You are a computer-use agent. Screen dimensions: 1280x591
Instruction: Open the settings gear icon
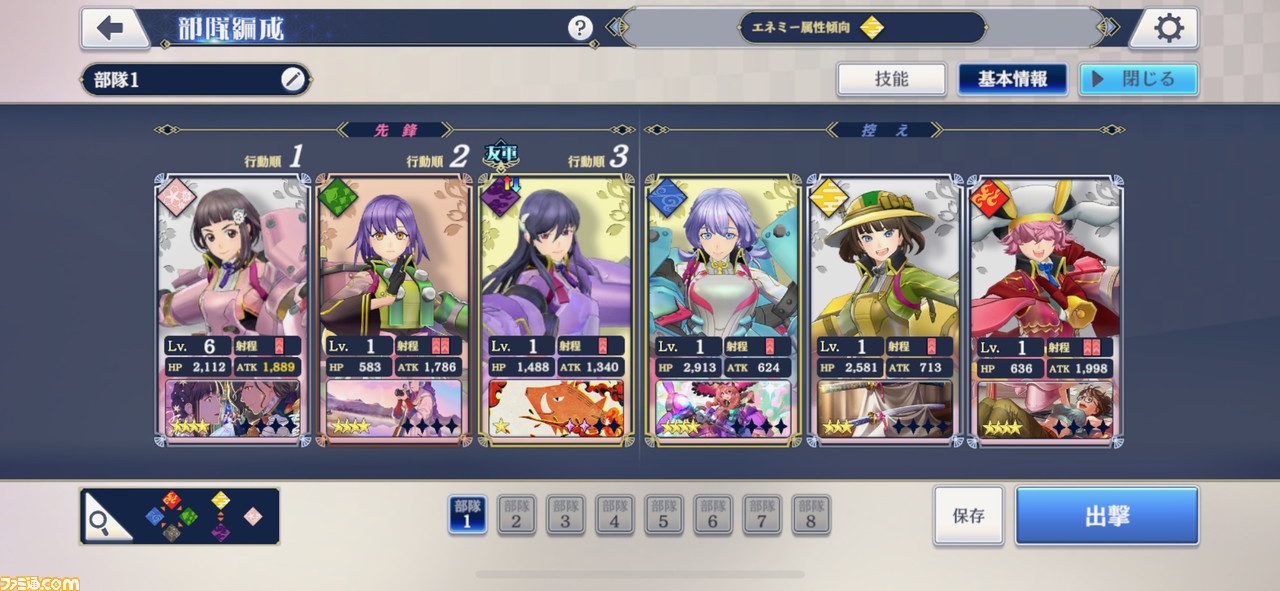tap(1167, 28)
